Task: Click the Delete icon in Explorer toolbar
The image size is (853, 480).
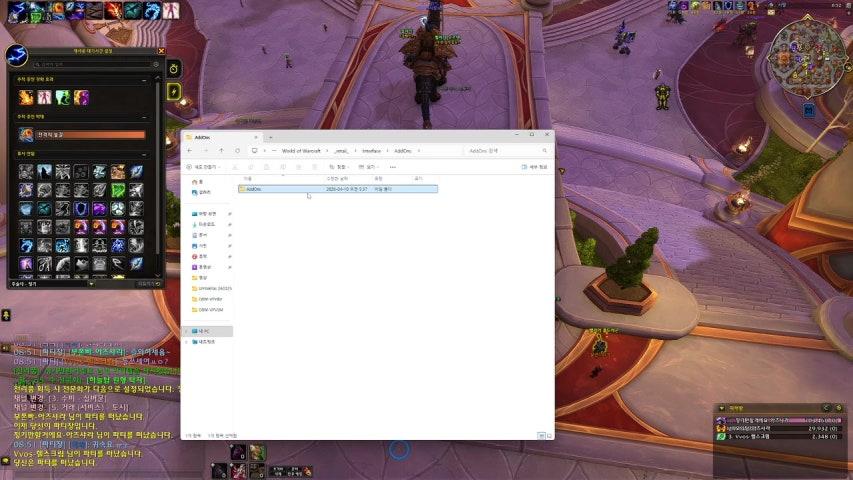Action: click(314, 167)
